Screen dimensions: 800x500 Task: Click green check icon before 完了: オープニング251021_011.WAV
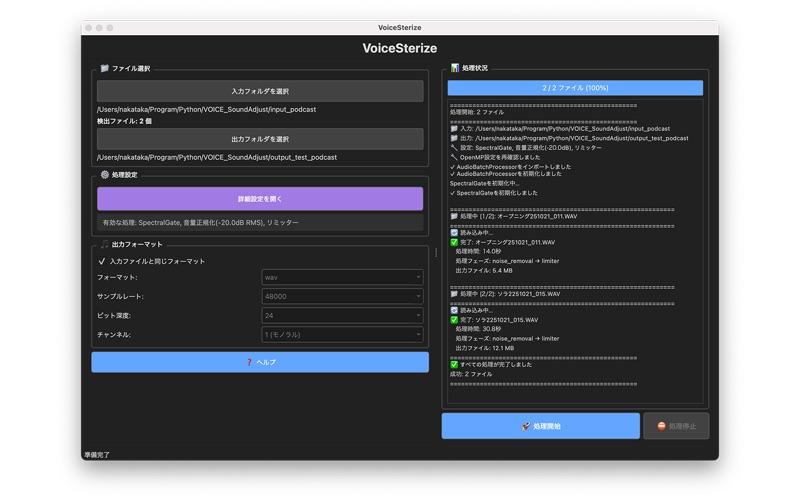(x=454, y=242)
